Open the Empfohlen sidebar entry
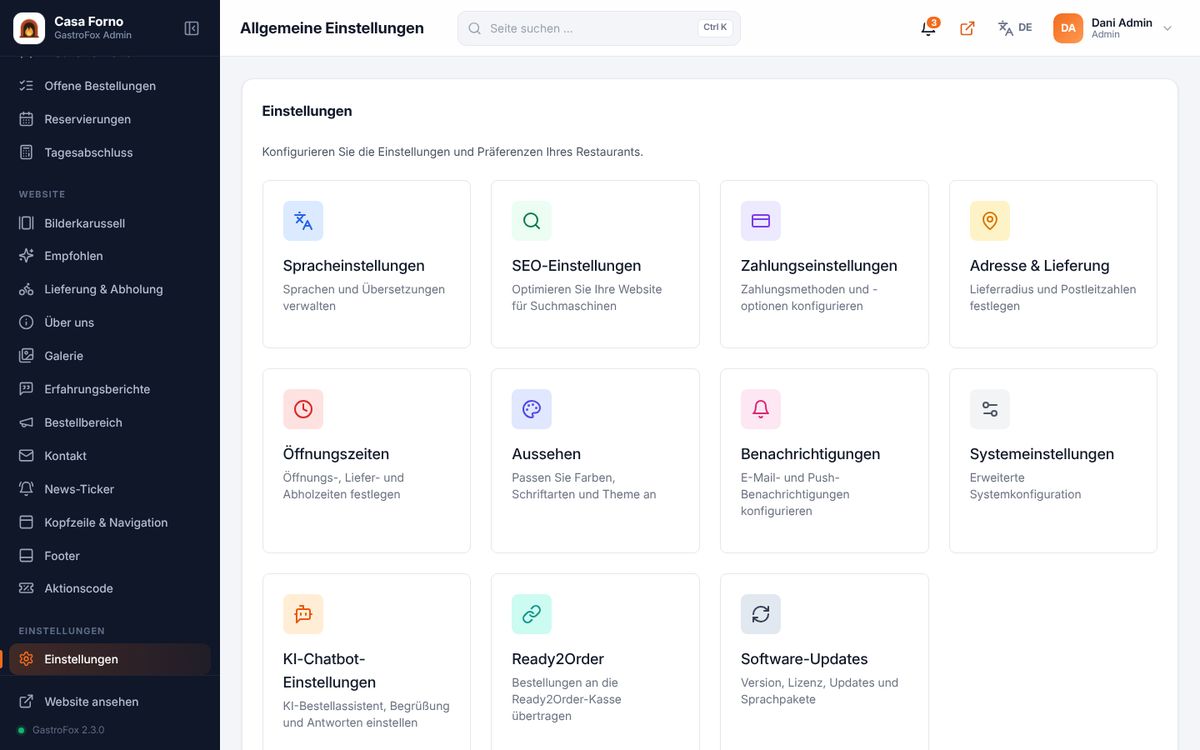 110,256
